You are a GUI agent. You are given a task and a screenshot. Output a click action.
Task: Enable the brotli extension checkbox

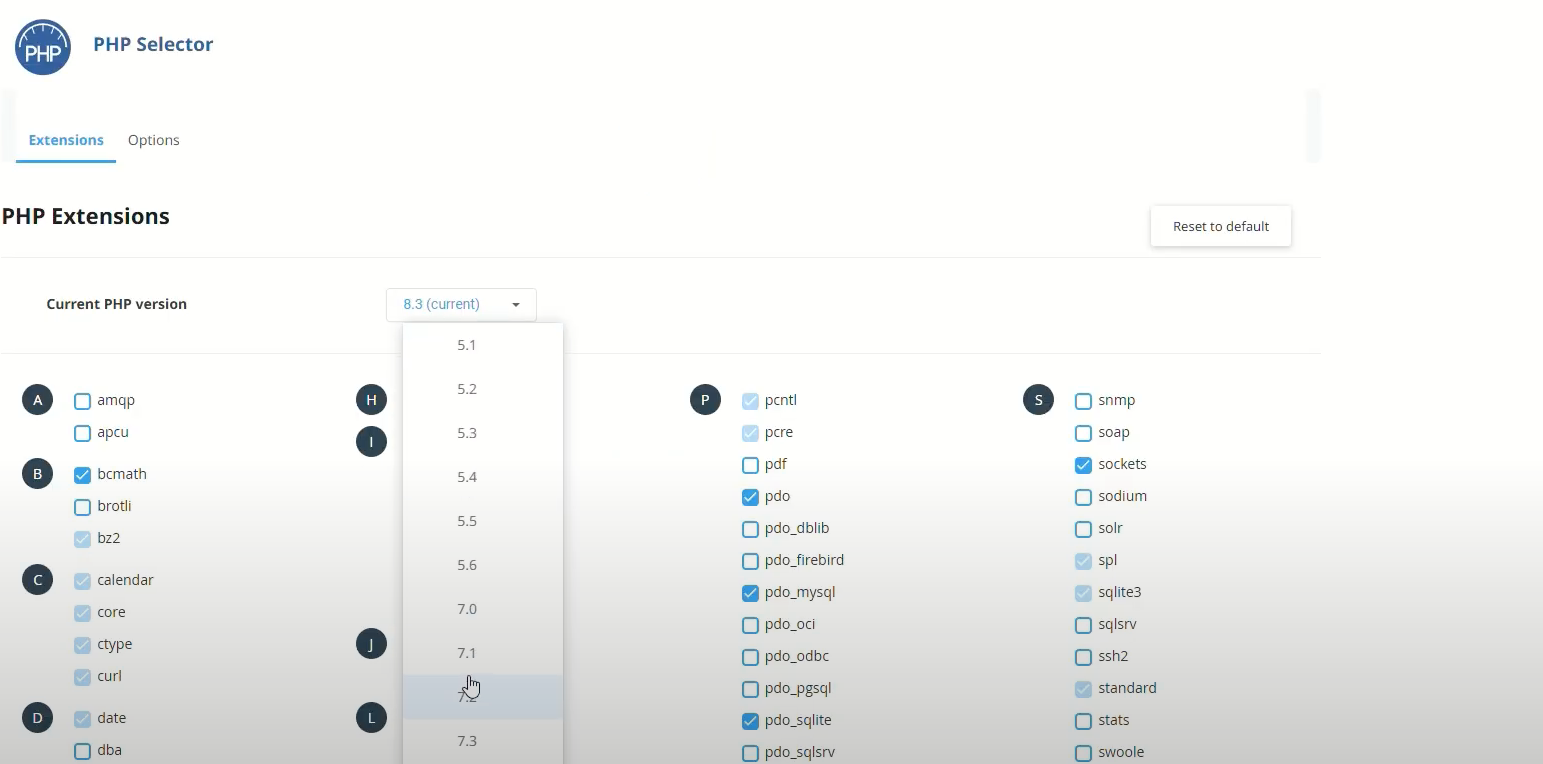[83, 507]
